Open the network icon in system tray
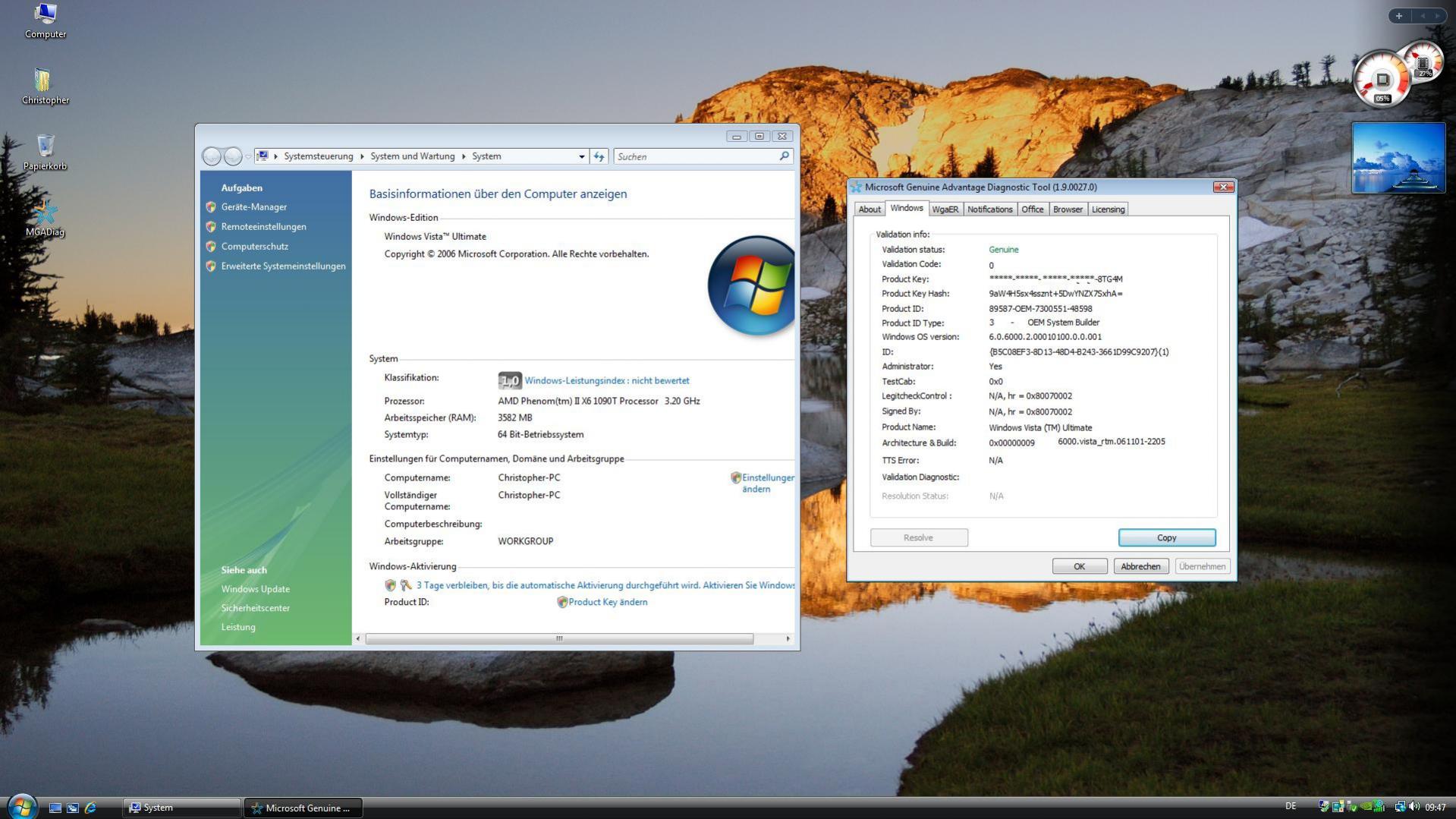Screen dimensions: 1456x819 click(1400, 807)
